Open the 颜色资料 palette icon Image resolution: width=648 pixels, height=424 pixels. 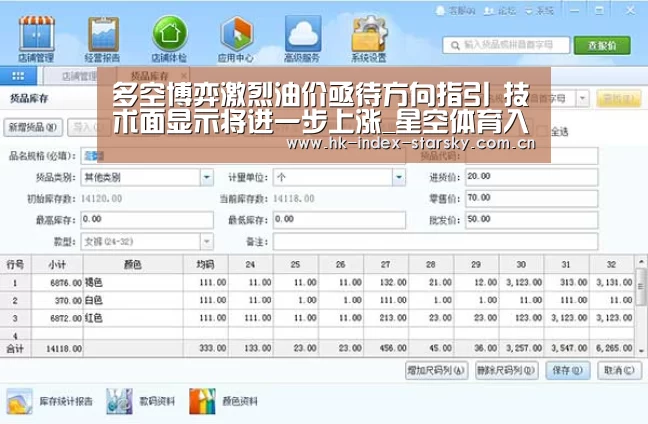point(202,401)
